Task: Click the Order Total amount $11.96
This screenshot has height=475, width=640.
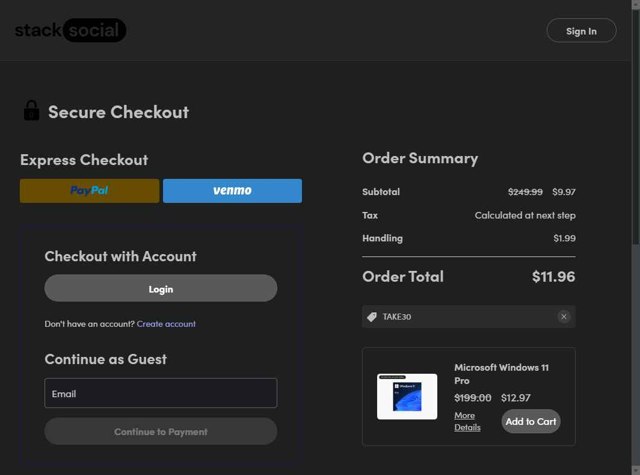Action: (x=553, y=277)
